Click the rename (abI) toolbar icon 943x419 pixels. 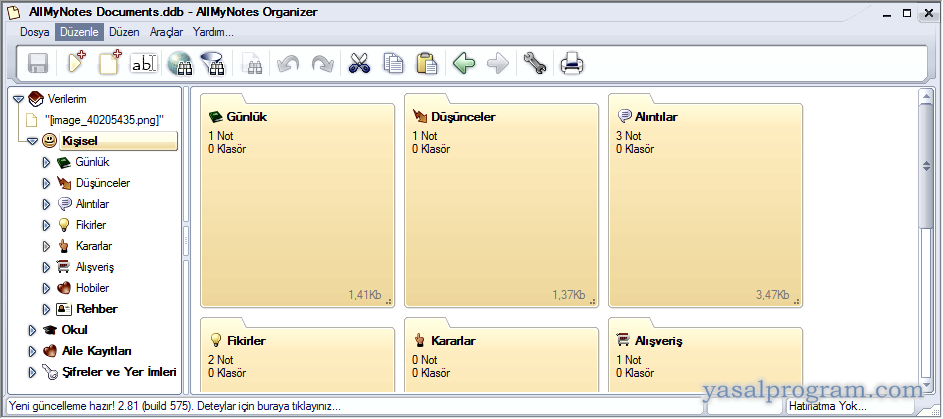pyautogui.click(x=145, y=64)
